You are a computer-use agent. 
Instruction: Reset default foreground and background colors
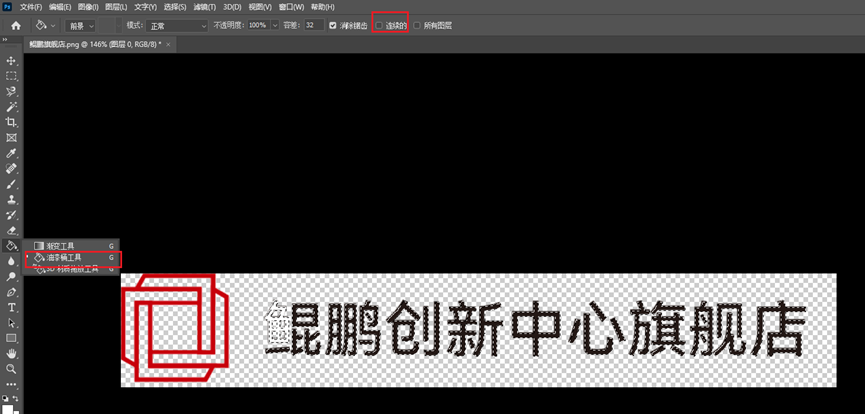coord(5,398)
